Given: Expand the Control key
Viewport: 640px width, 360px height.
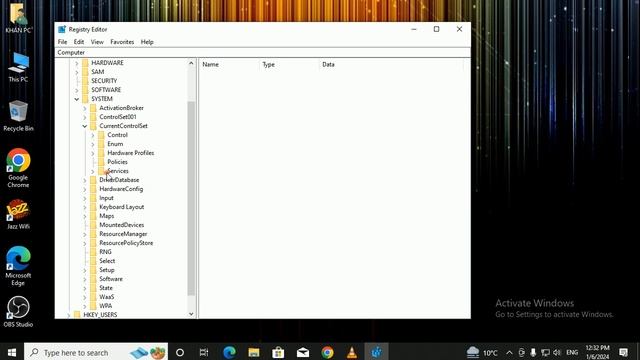Looking at the screenshot, I should pos(93,135).
